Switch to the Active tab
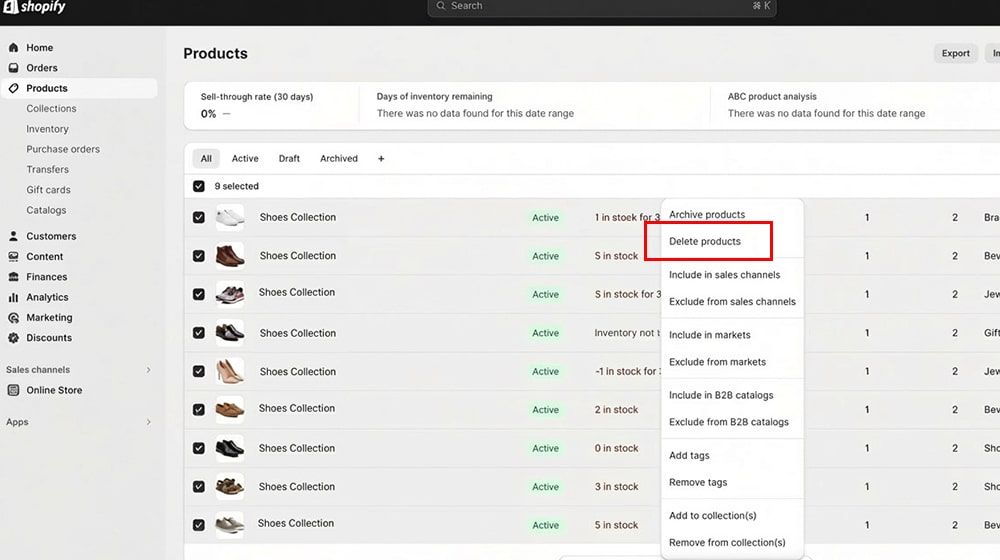The image size is (1000, 560). coord(245,159)
